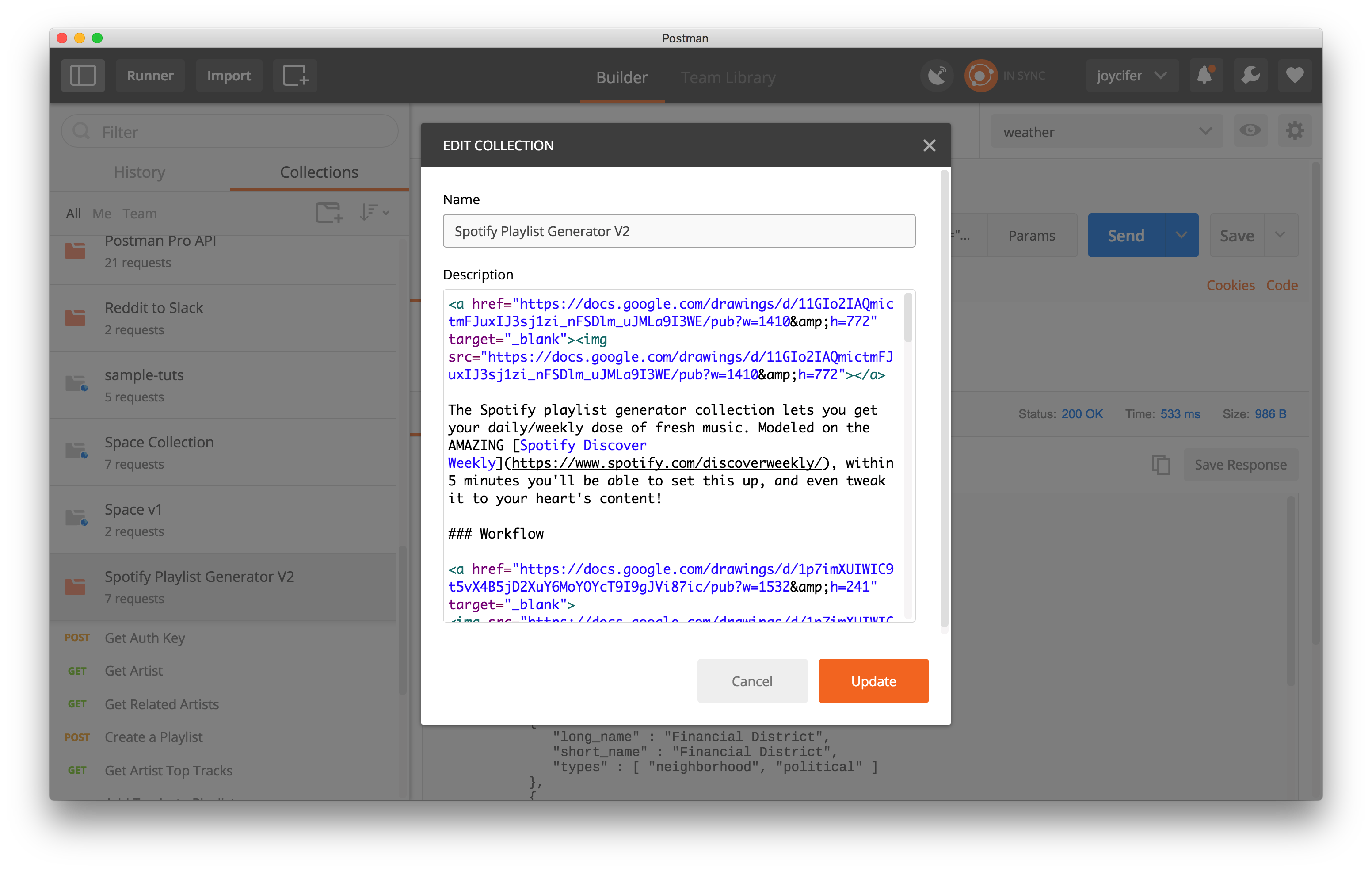1372x871 pixels.
Task: Open the wrench settings icon
Action: click(1250, 76)
